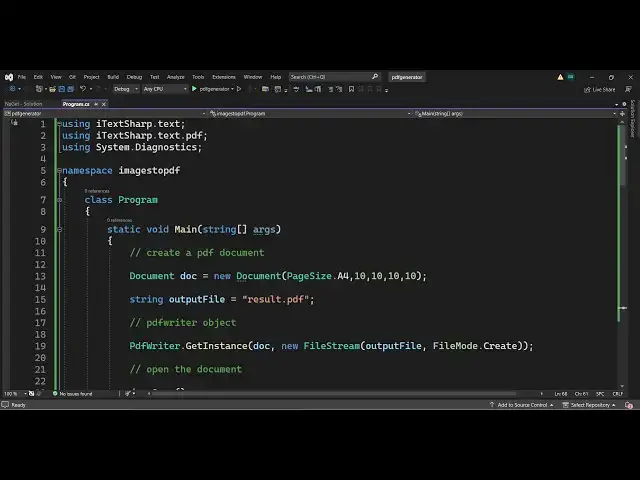Click the Ready status bar chat icon

[5, 404]
